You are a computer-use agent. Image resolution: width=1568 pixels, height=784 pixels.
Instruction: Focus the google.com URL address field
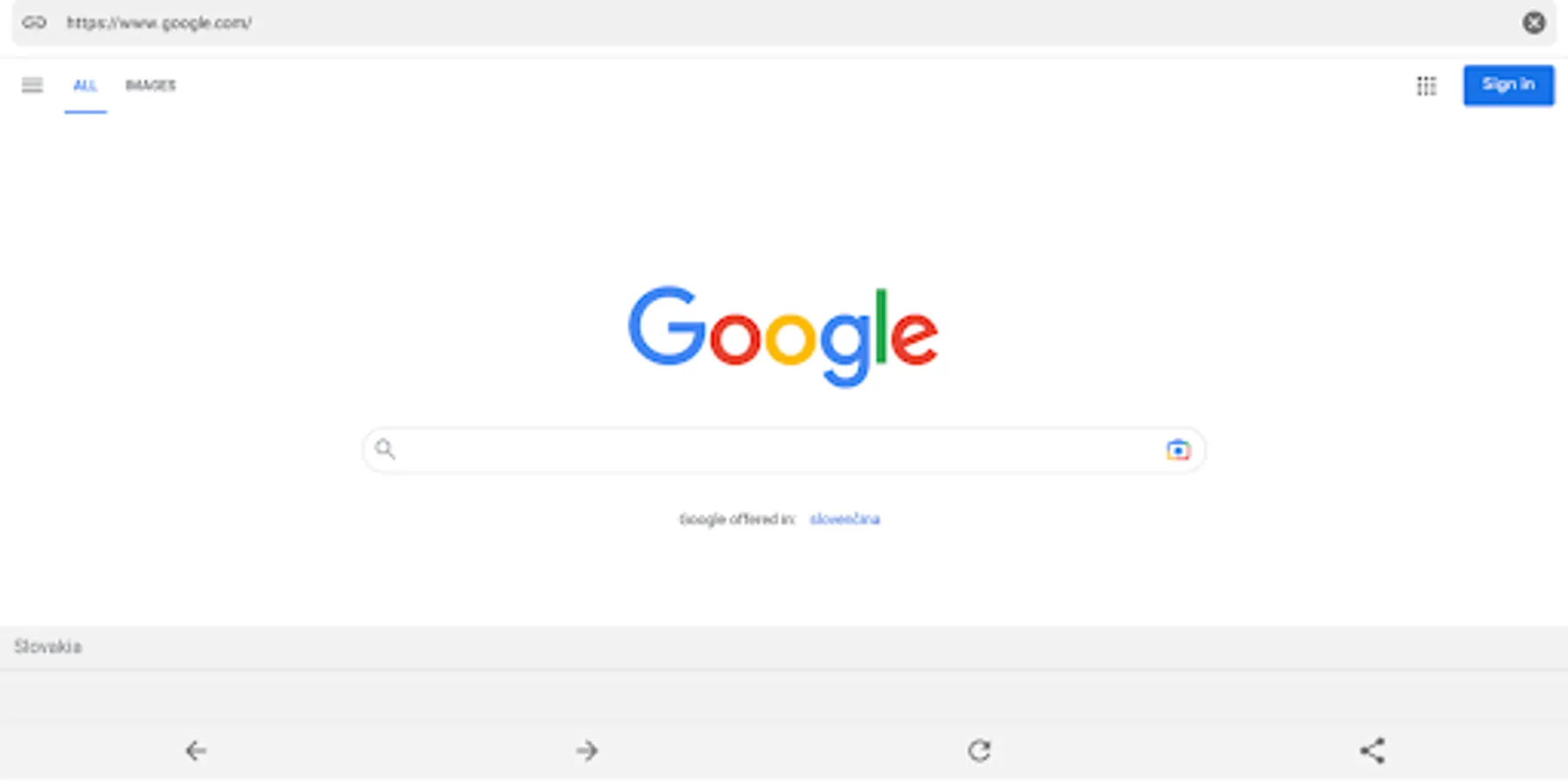784,23
